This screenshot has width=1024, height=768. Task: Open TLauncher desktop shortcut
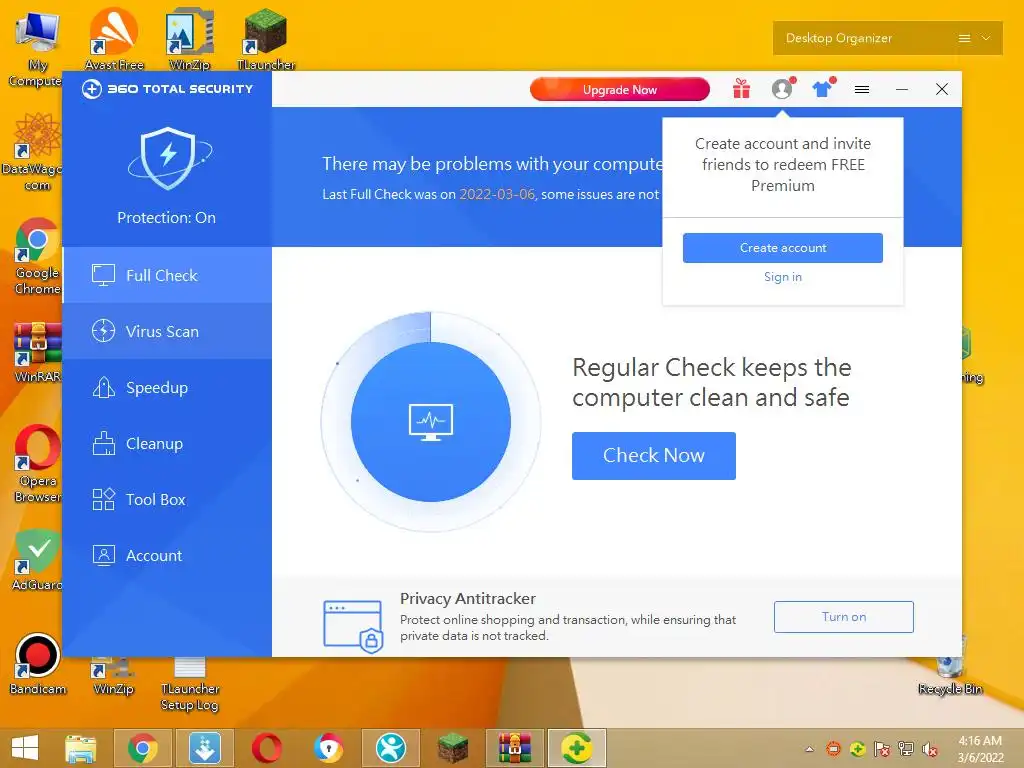265,38
